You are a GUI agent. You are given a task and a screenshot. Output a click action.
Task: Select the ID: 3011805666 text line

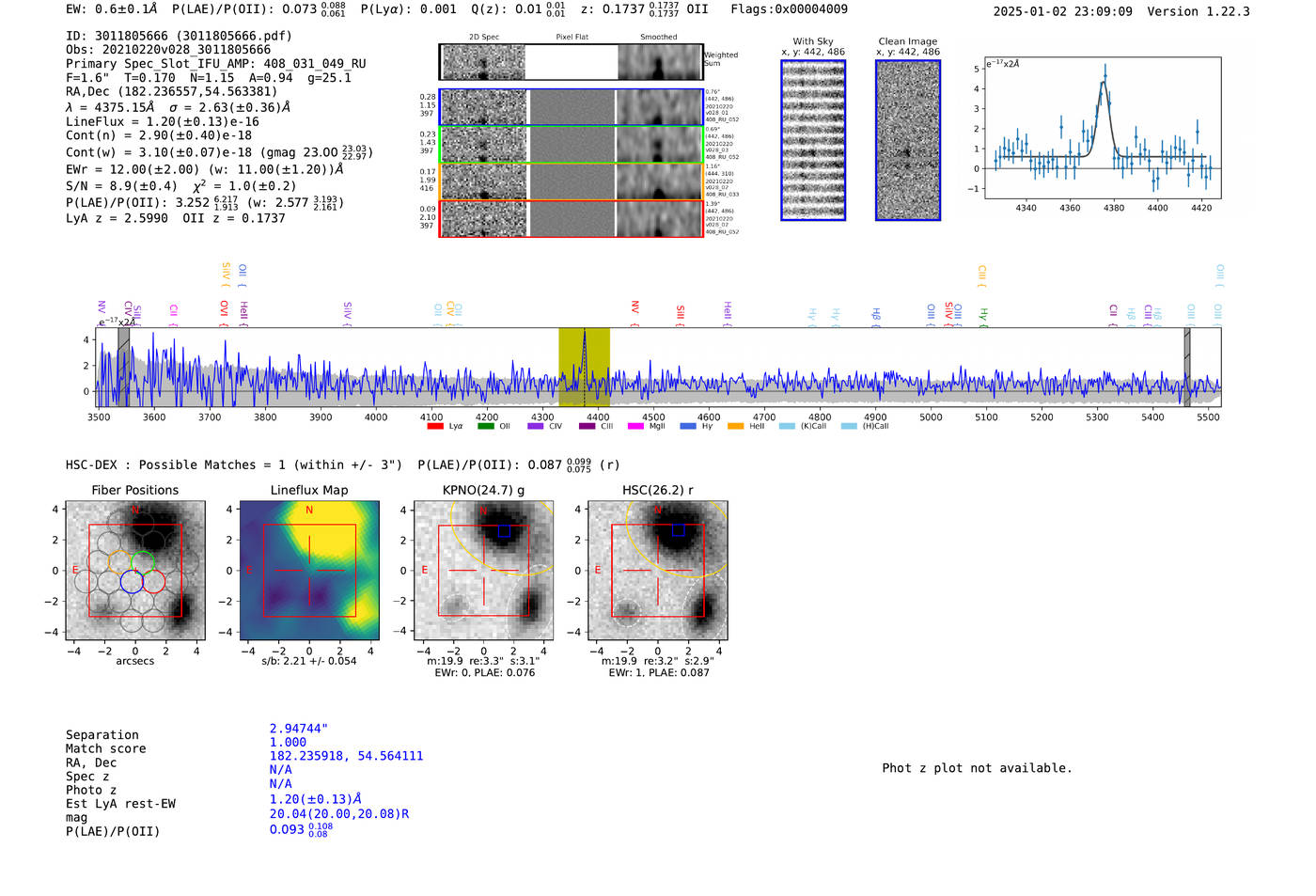(x=179, y=36)
